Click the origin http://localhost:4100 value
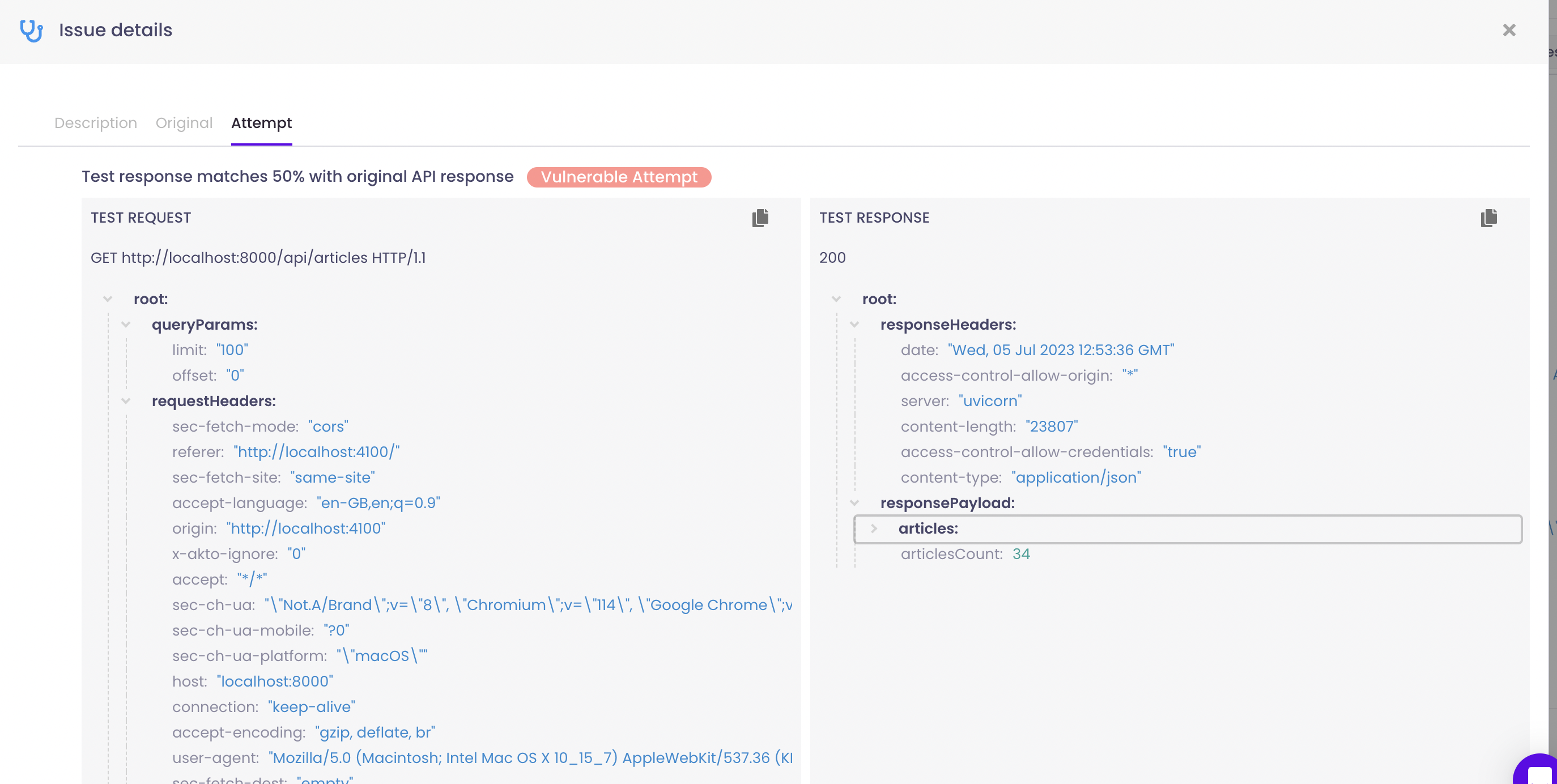1557x784 pixels. coord(306,529)
